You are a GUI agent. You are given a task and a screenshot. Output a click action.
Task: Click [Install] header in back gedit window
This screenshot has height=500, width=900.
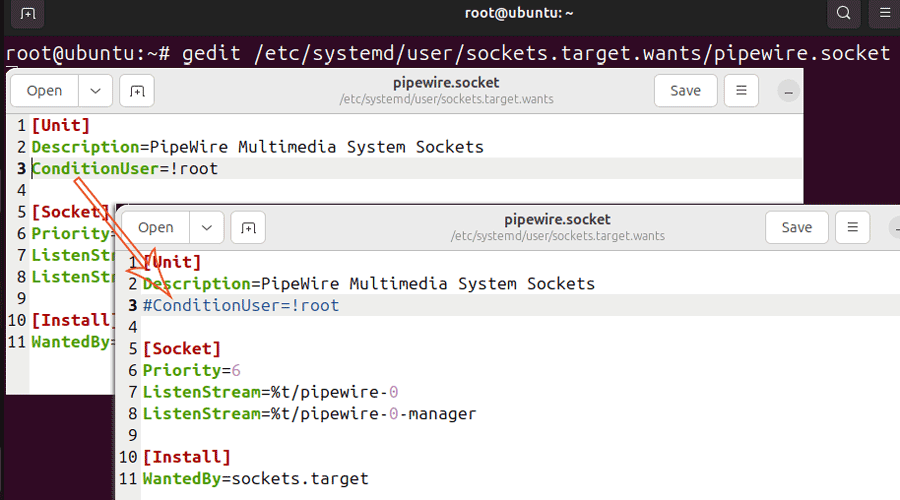[72, 320]
